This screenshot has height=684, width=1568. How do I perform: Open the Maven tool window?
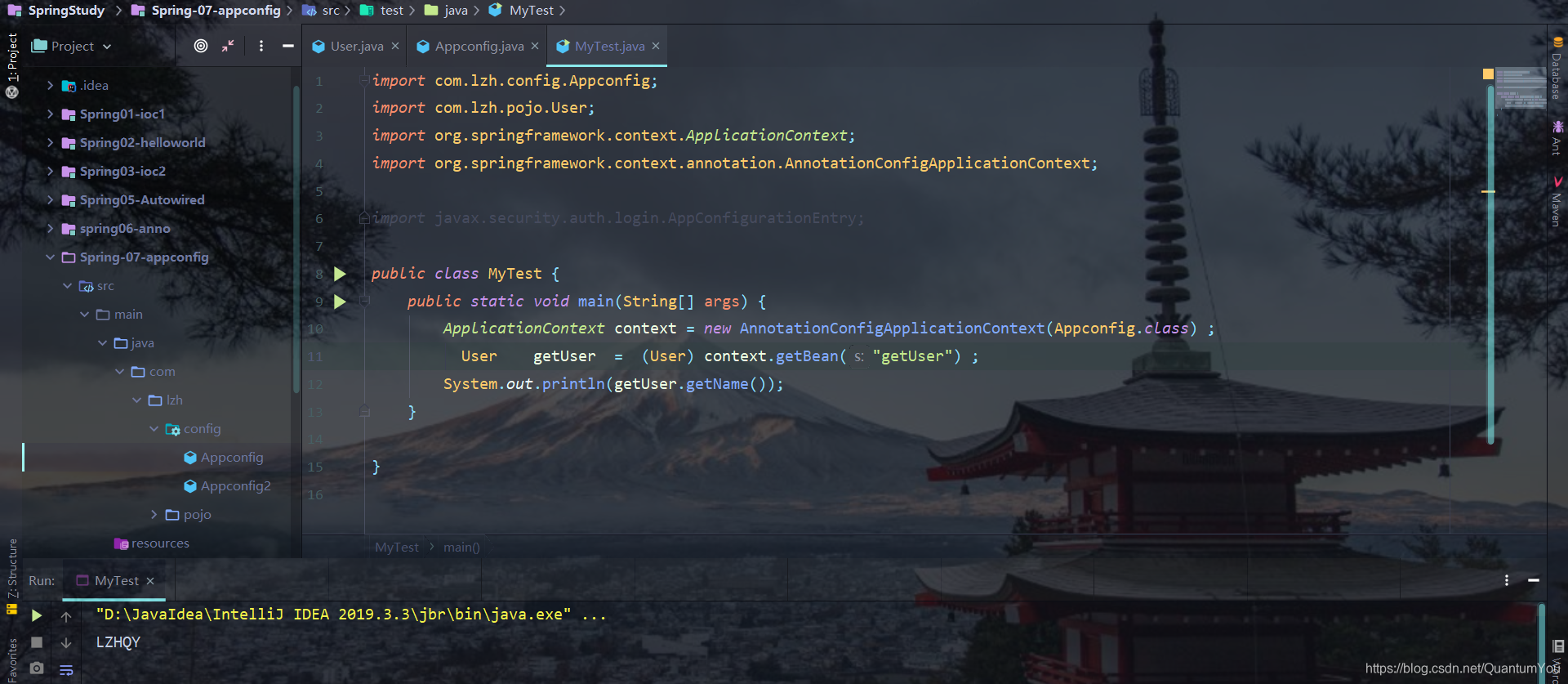pos(1557,202)
